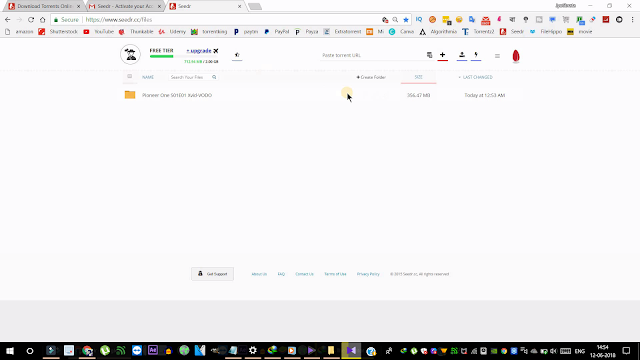Viewport: 640px width, 360px height.
Task: Open the Pioneer One S01E01 folder icon
Action: pos(130,95)
